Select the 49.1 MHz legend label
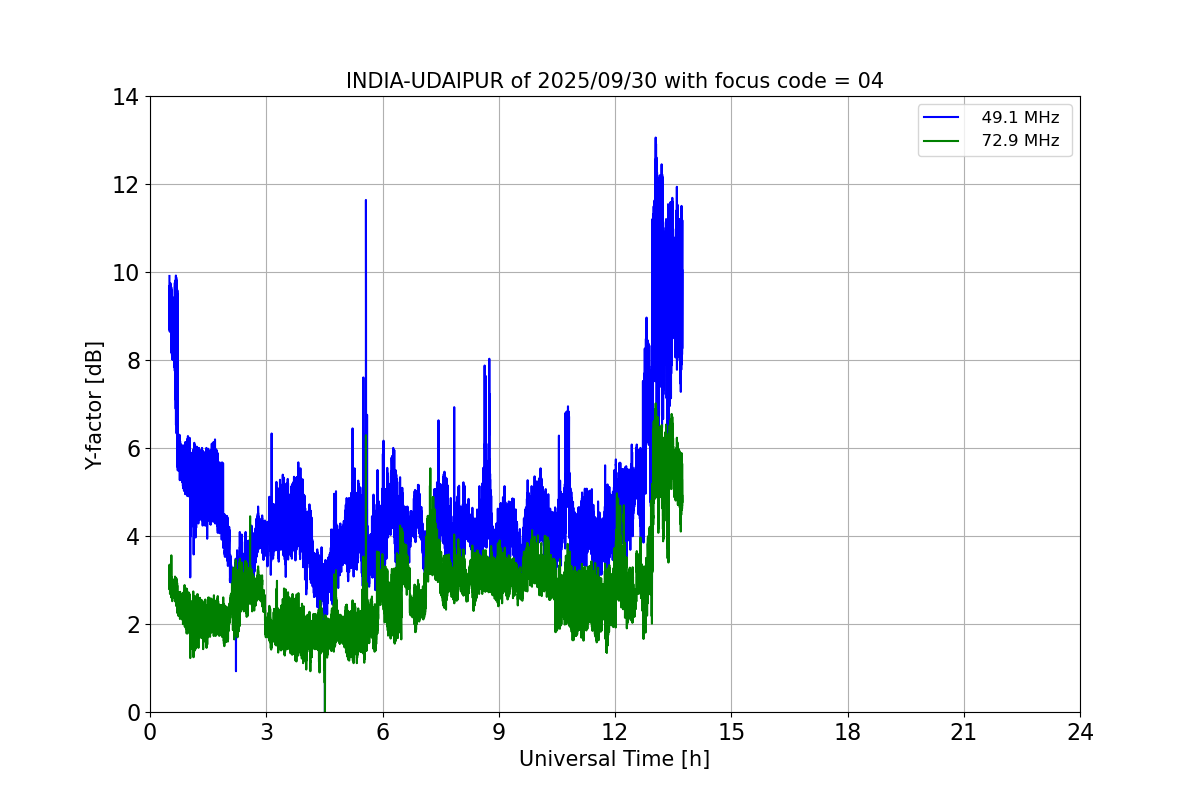 pyautogui.click(x=1020, y=117)
